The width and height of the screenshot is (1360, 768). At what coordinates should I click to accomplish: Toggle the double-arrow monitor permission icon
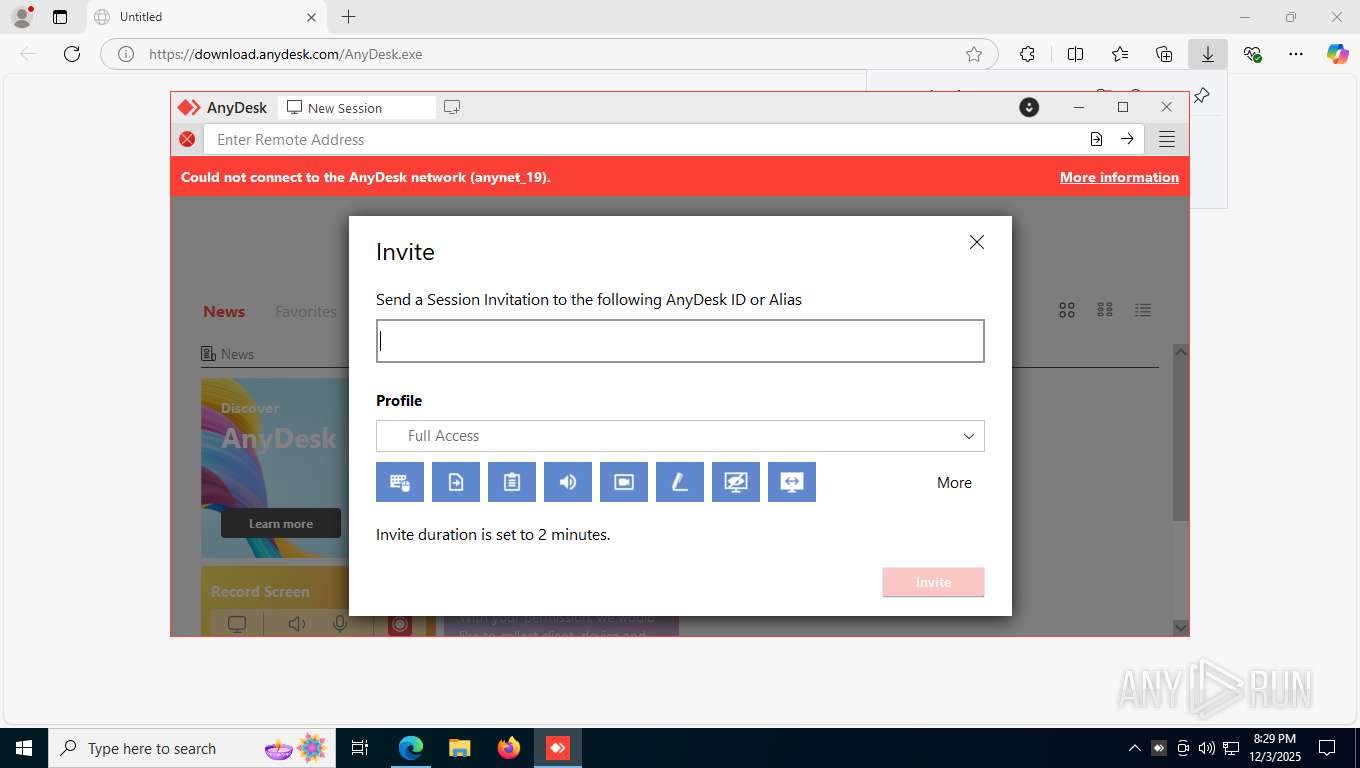[x=792, y=482]
